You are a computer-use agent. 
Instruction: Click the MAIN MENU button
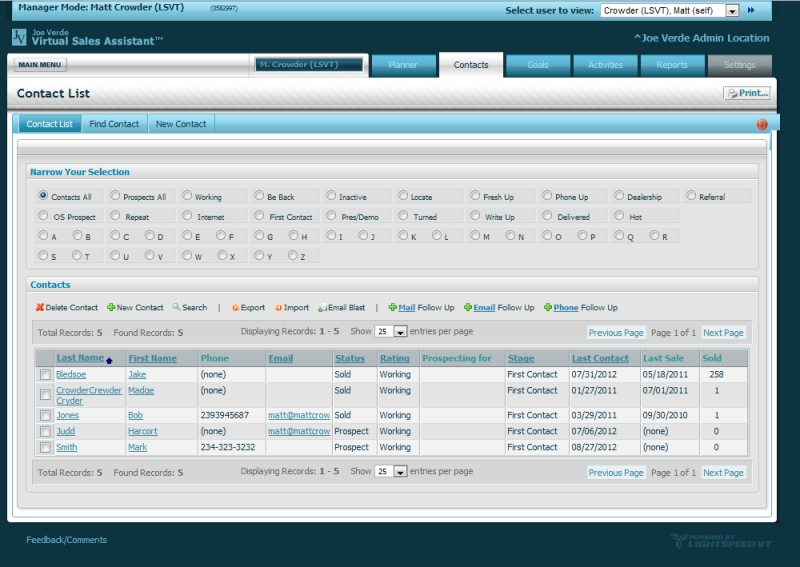(40, 65)
